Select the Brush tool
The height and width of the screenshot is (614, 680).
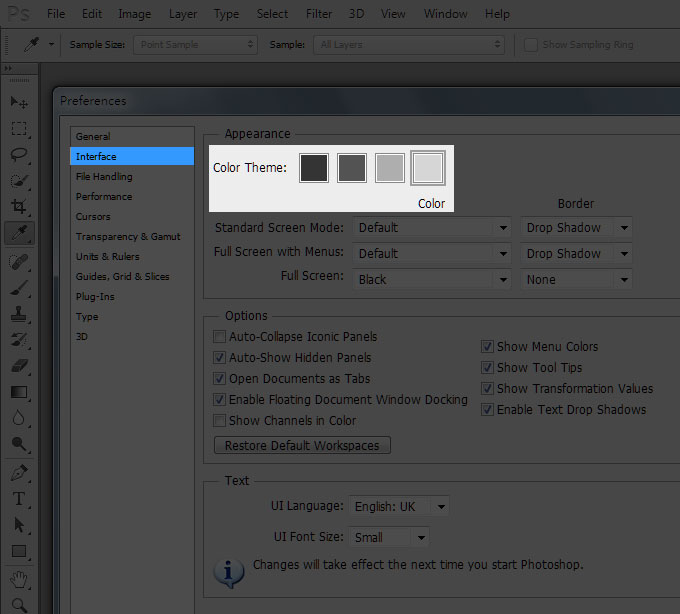click(x=19, y=288)
